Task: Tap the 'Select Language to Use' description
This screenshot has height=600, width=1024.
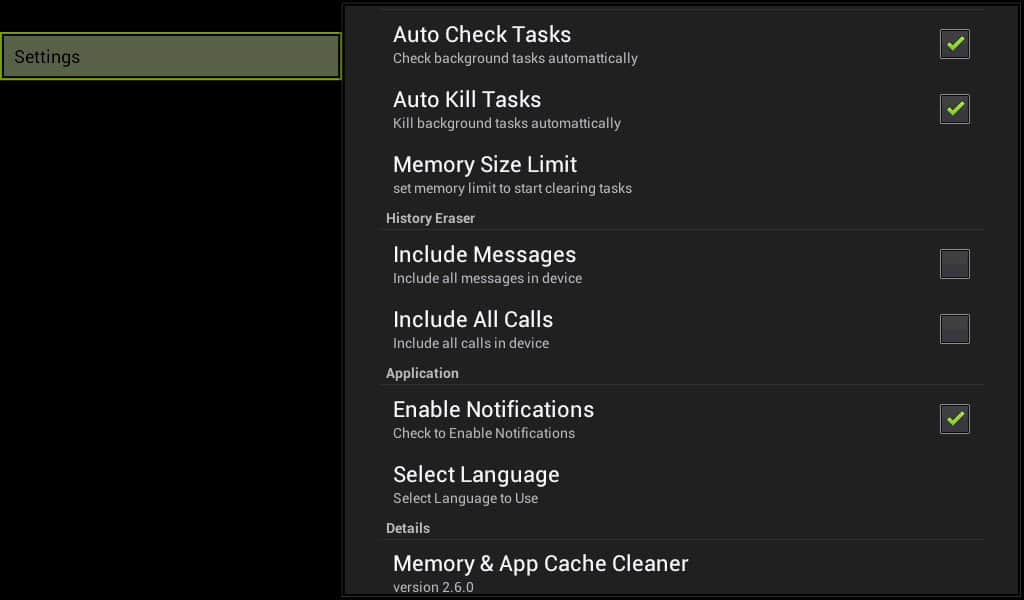Action: point(465,498)
